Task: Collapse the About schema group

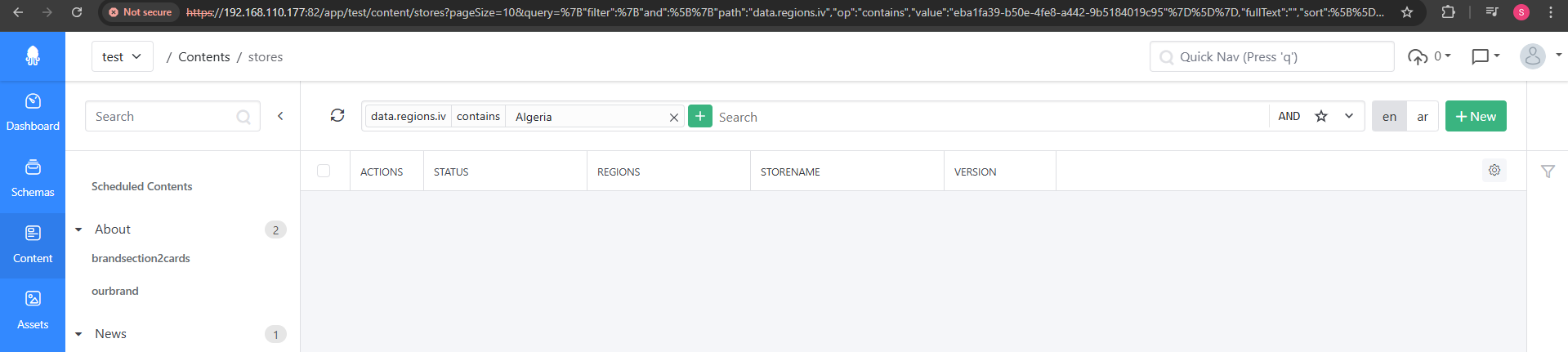Action: coord(78,229)
